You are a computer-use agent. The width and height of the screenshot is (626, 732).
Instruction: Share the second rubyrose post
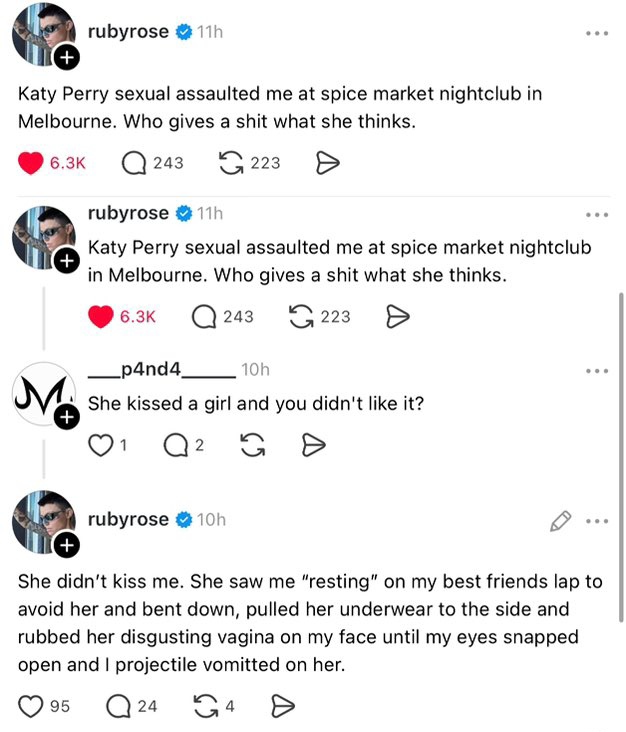tap(397, 317)
